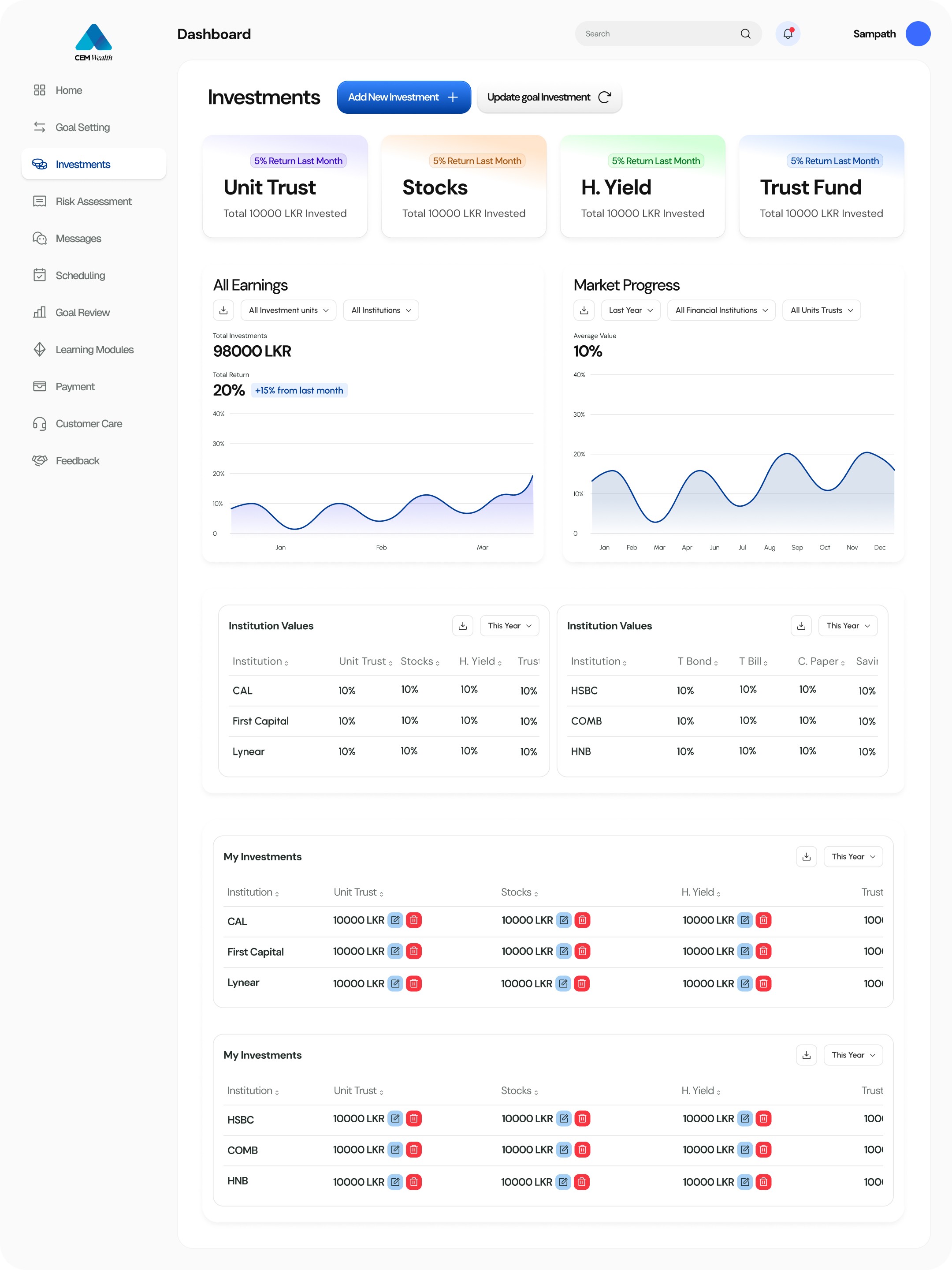952x1270 pixels.
Task: Open the Learning Modules section
Action: click(x=94, y=349)
